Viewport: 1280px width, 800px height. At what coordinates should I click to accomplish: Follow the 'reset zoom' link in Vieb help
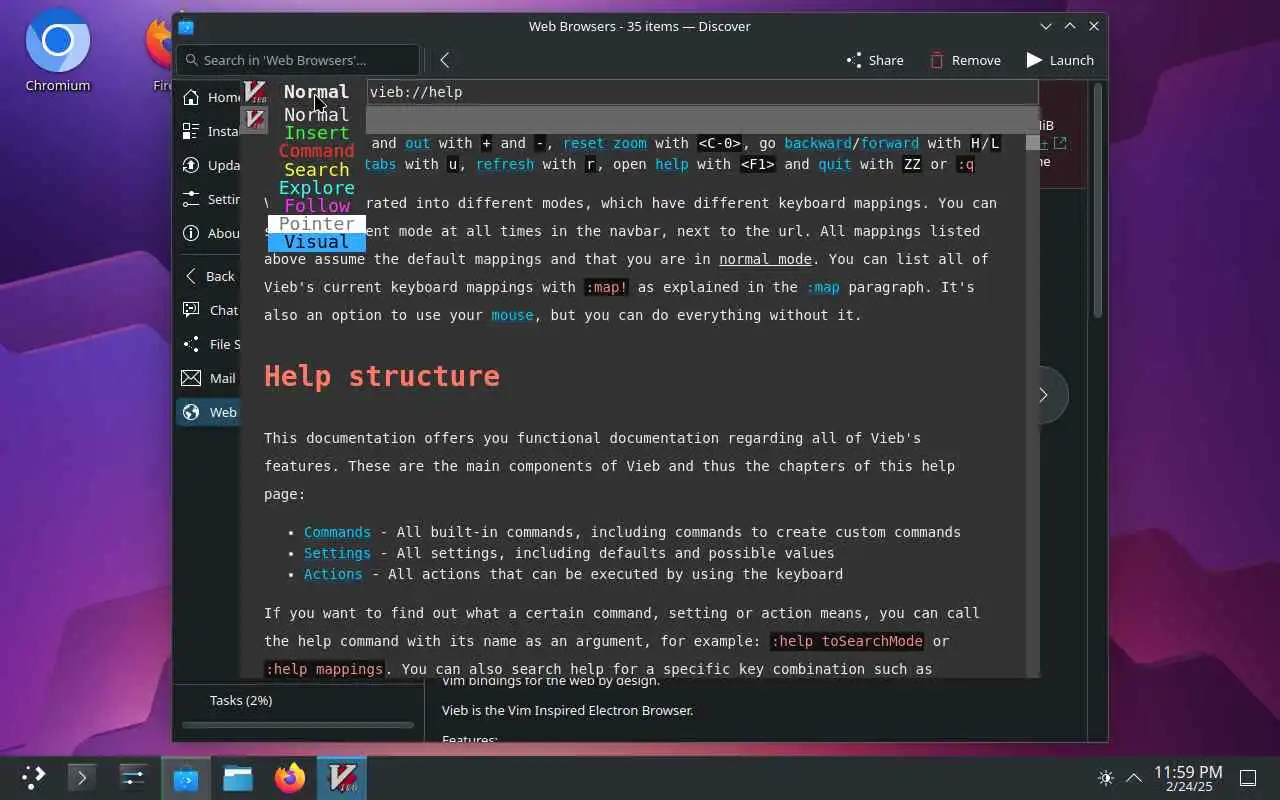click(604, 143)
